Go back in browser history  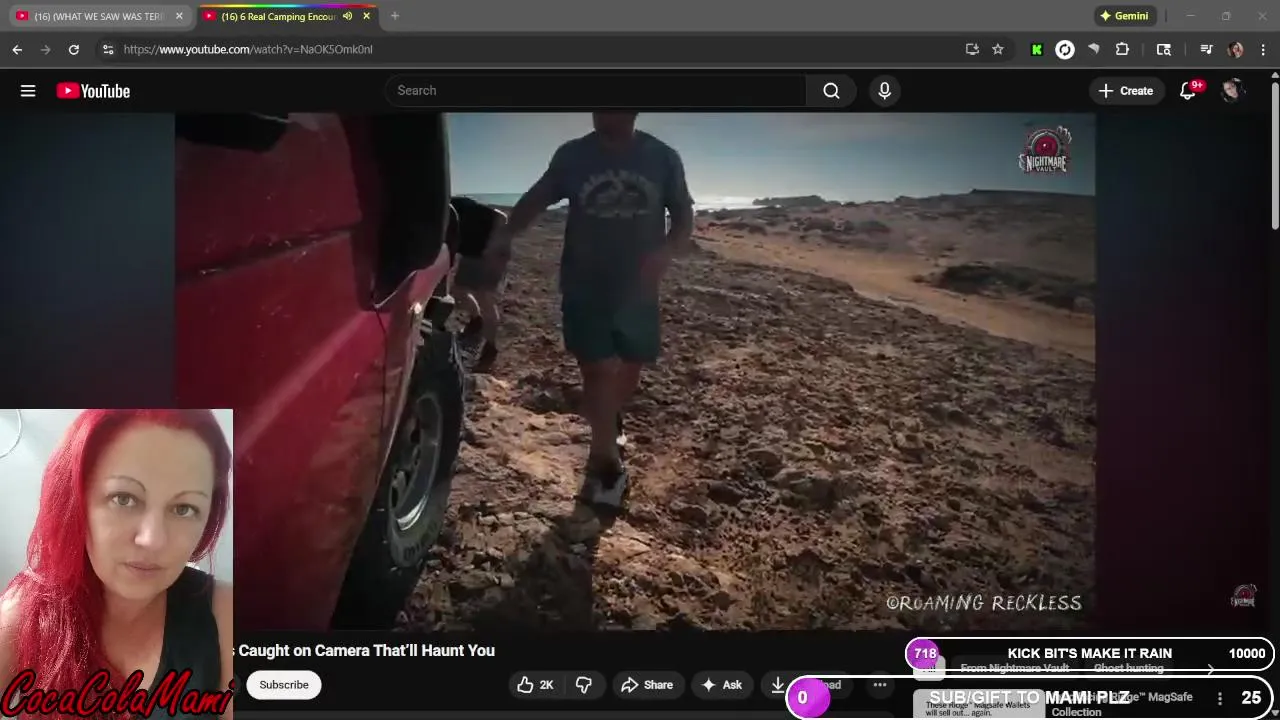tap(17, 49)
